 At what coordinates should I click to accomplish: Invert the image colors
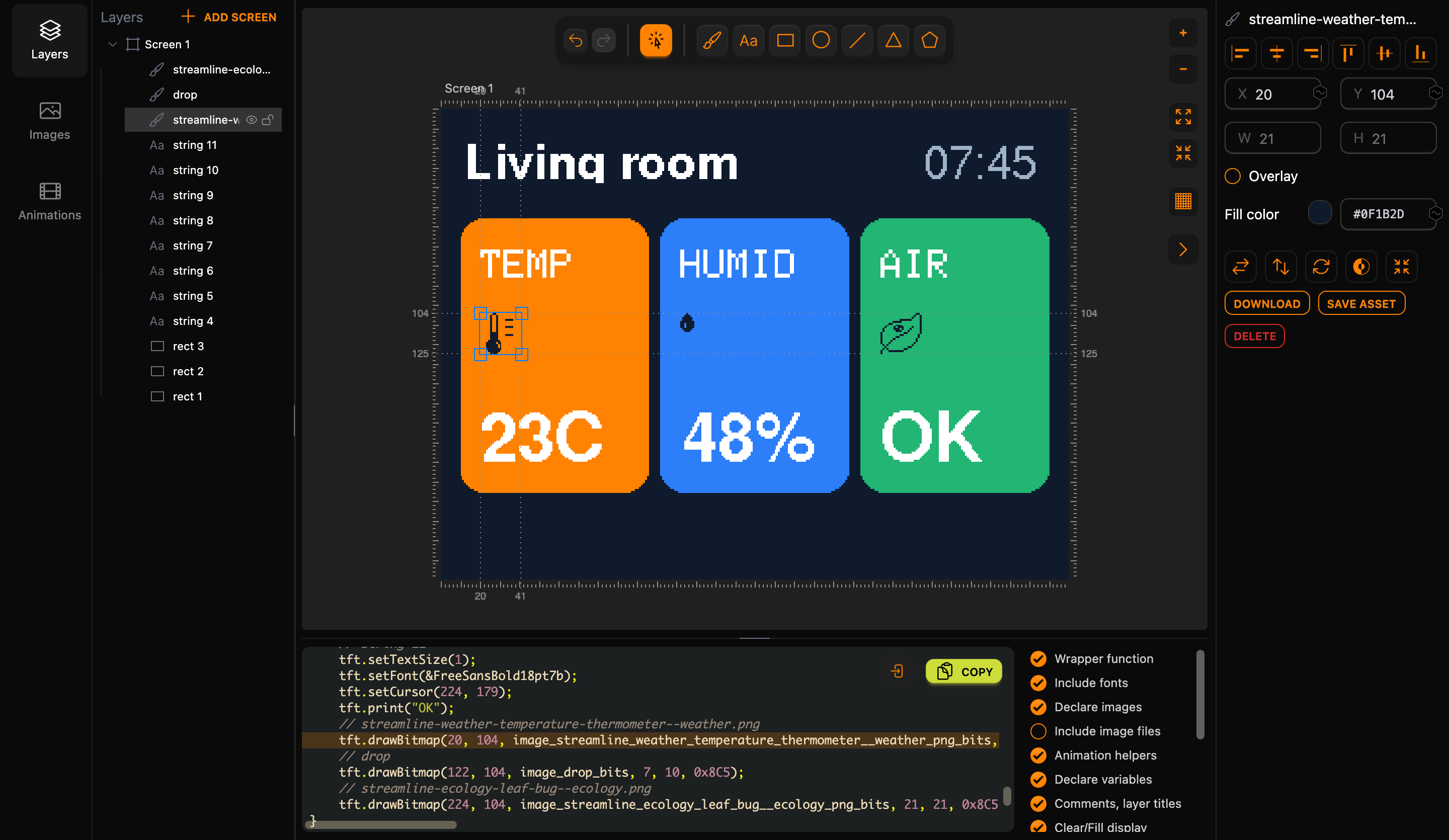pos(1361,266)
